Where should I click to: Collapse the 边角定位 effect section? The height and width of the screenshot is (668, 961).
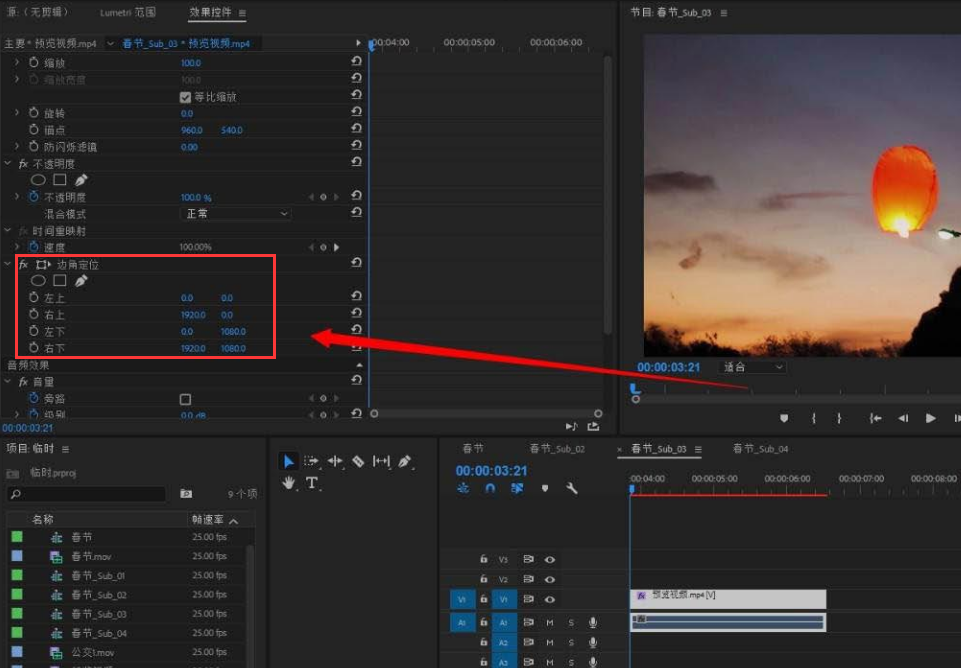coord(9,265)
